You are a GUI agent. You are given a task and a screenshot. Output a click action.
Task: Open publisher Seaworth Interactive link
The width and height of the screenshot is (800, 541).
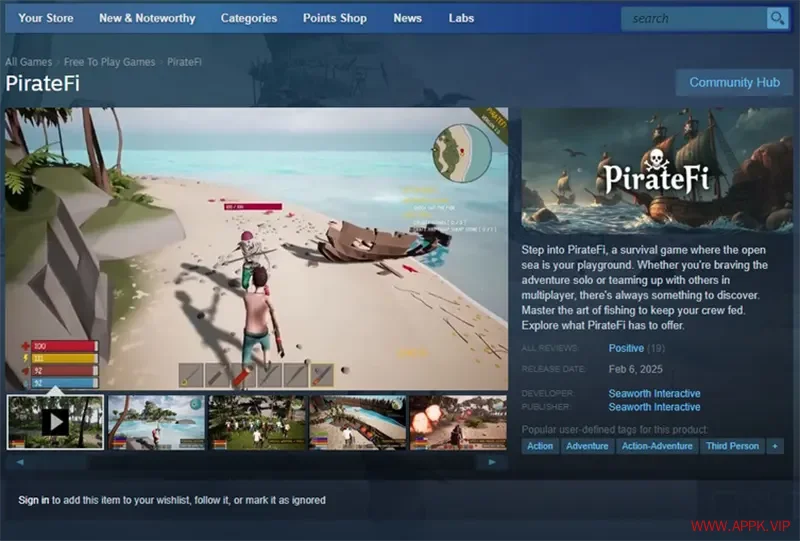tap(654, 407)
